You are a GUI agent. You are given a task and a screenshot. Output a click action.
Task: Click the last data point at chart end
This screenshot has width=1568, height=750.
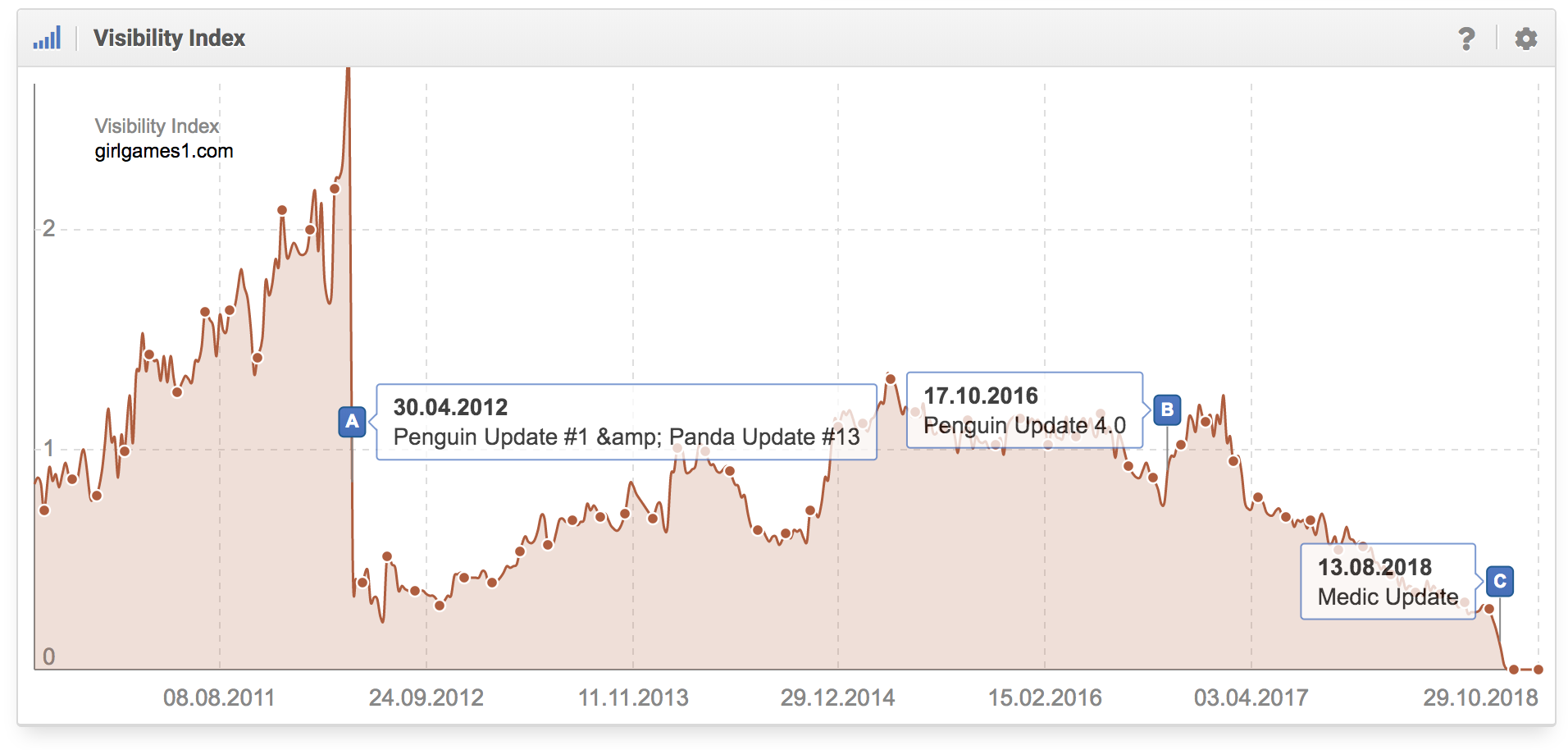(1538, 670)
